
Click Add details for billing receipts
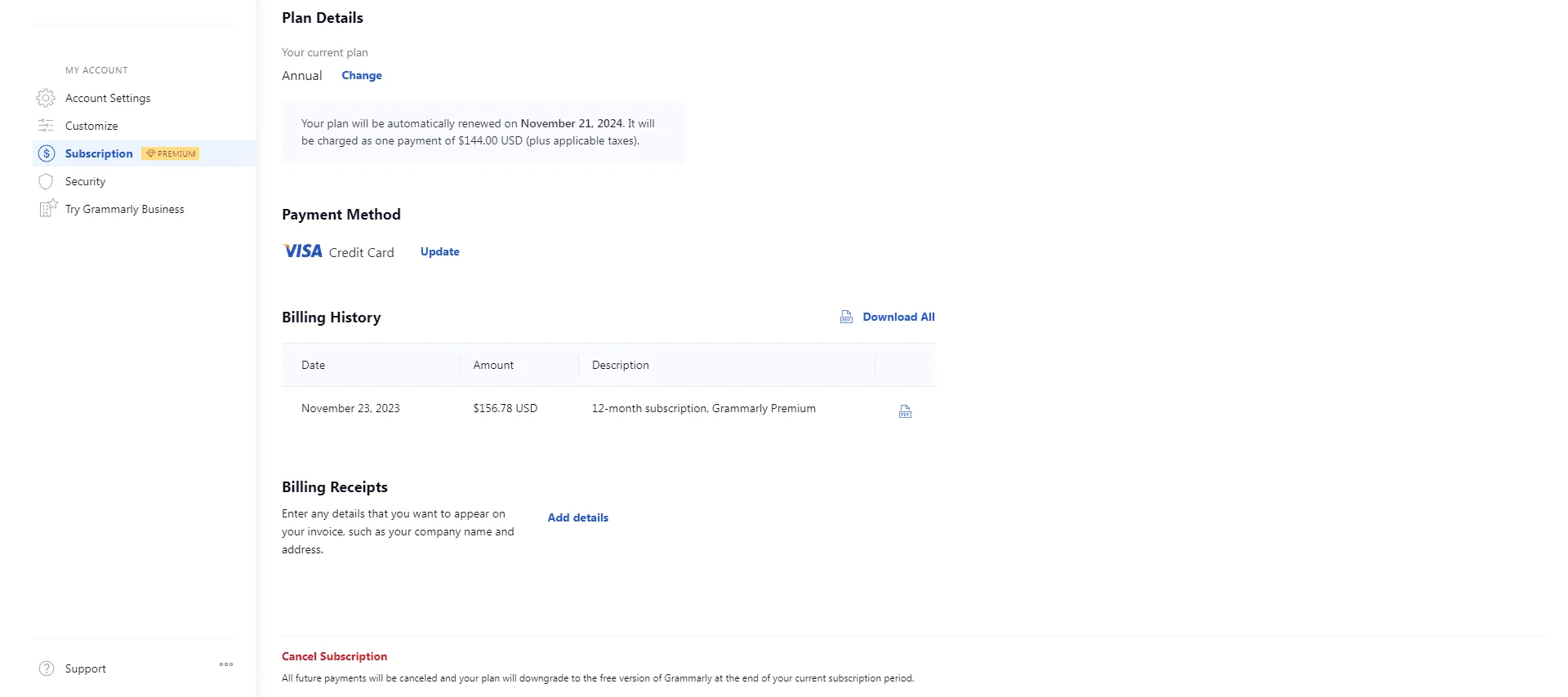point(578,517)
